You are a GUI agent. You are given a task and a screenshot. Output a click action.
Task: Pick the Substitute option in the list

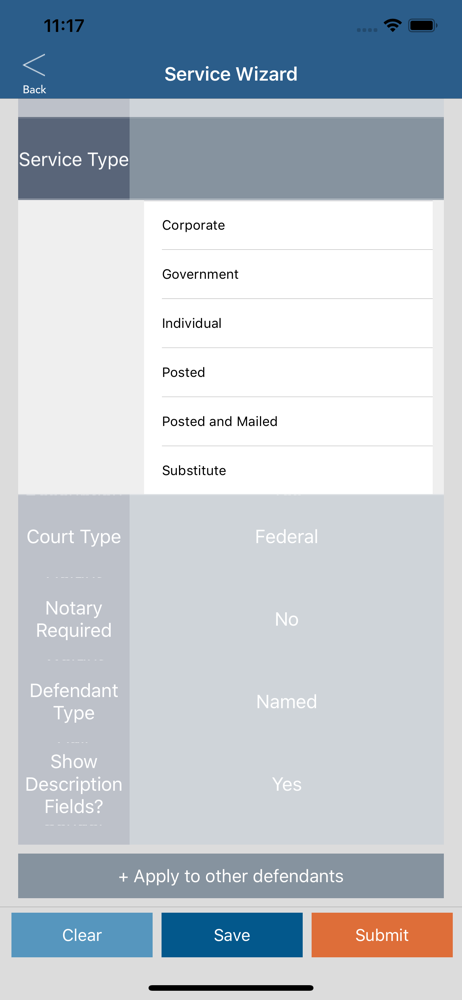coord(288,470)
